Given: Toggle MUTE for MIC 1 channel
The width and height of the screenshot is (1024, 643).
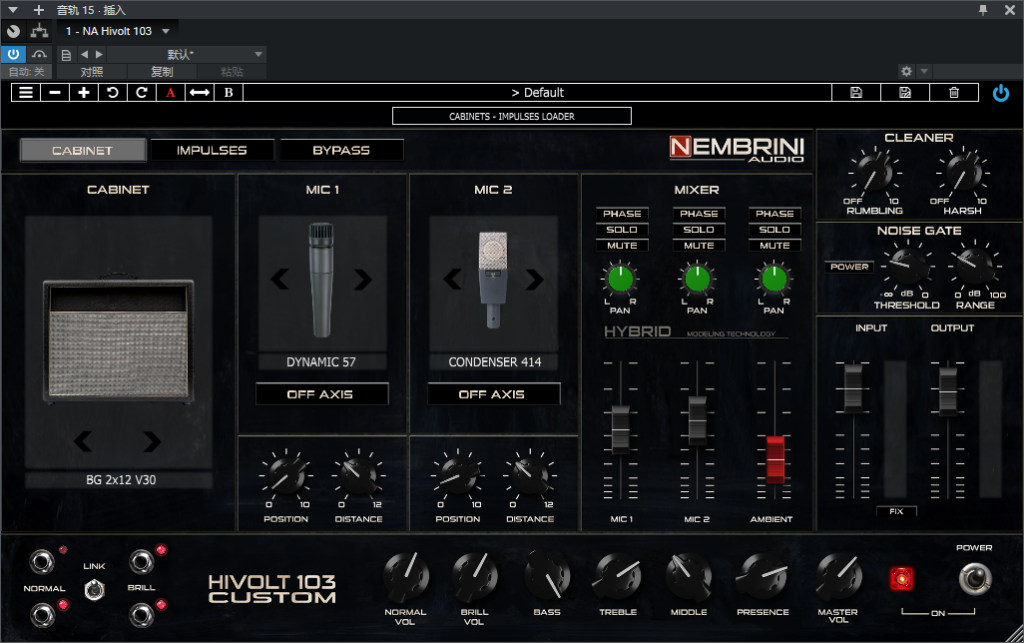Looking at the screenshot, I should [622, 245].
